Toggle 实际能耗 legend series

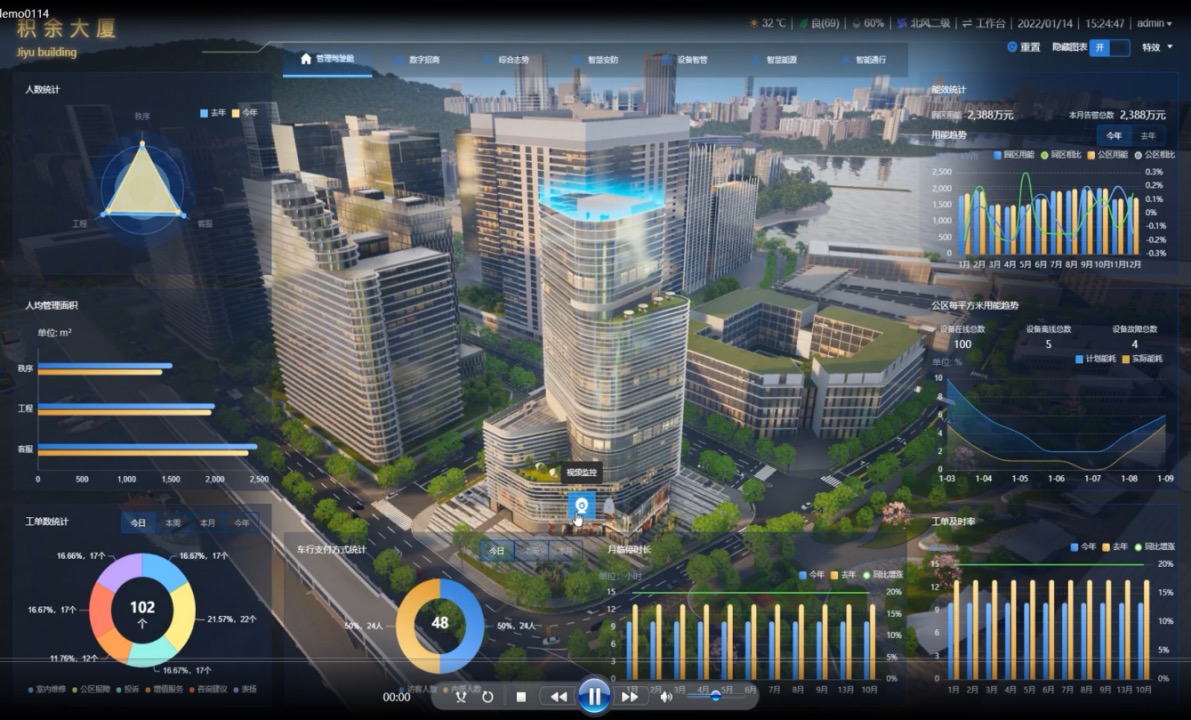point(1142,358)
